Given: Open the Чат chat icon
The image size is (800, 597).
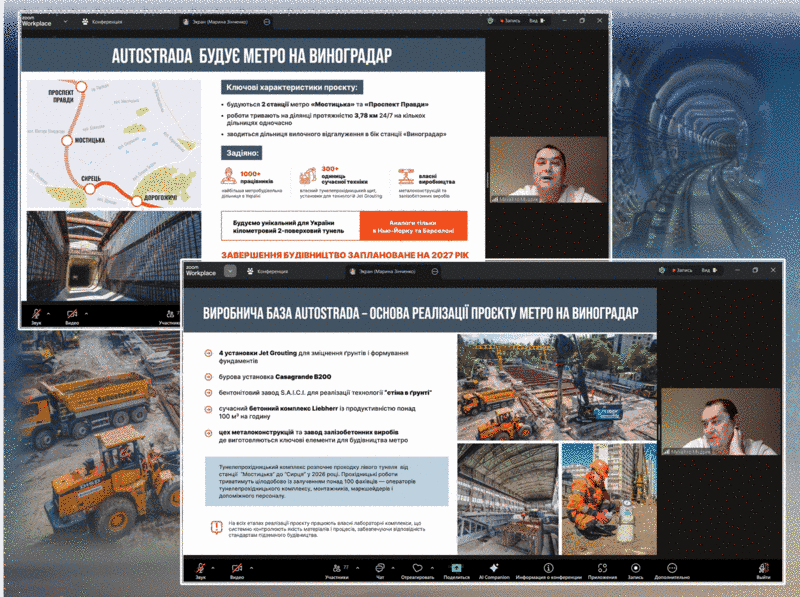Looking at the screenshot, I should (x=379, y=567).
